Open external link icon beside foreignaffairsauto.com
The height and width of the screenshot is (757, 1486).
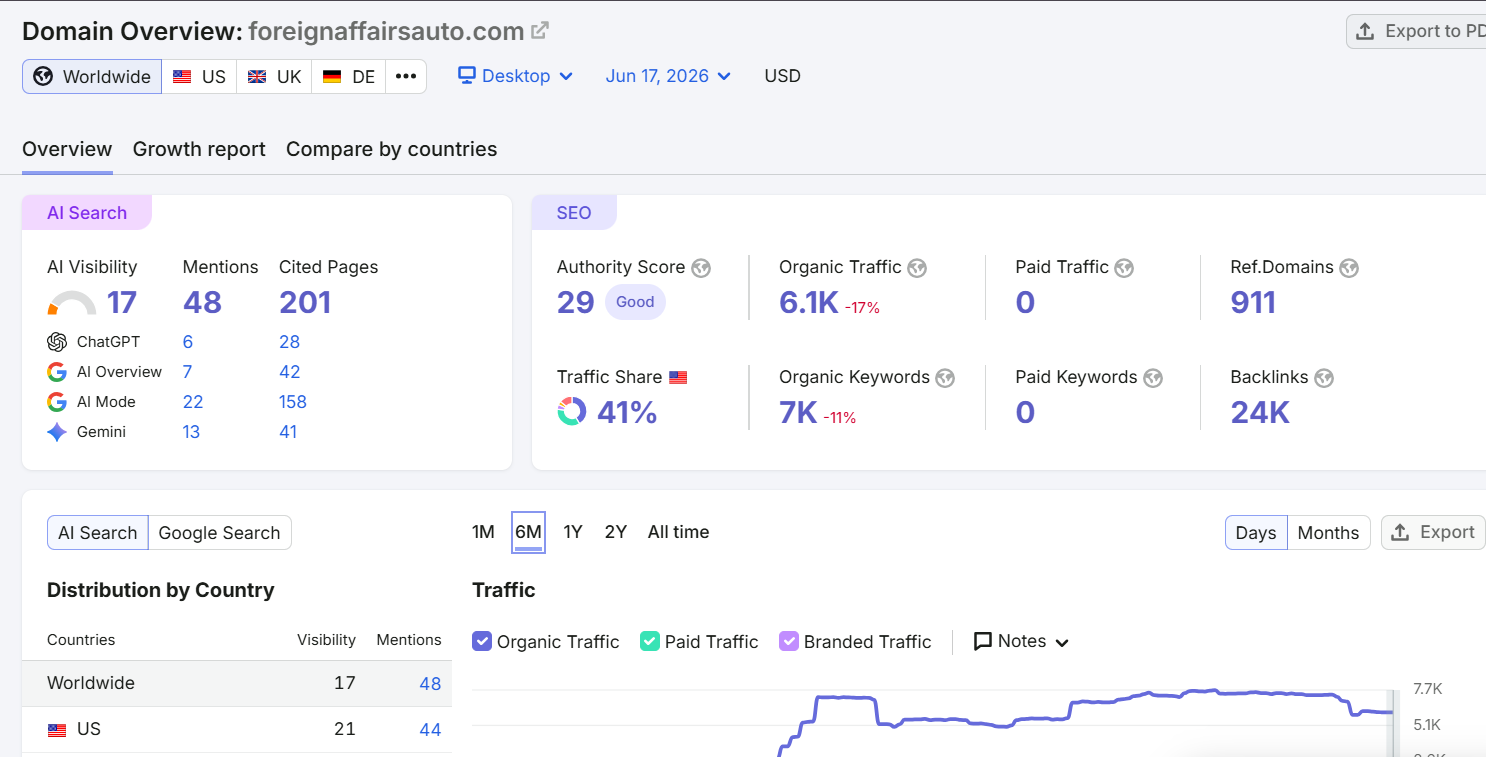pyautogui.click(x=539, y=31)
